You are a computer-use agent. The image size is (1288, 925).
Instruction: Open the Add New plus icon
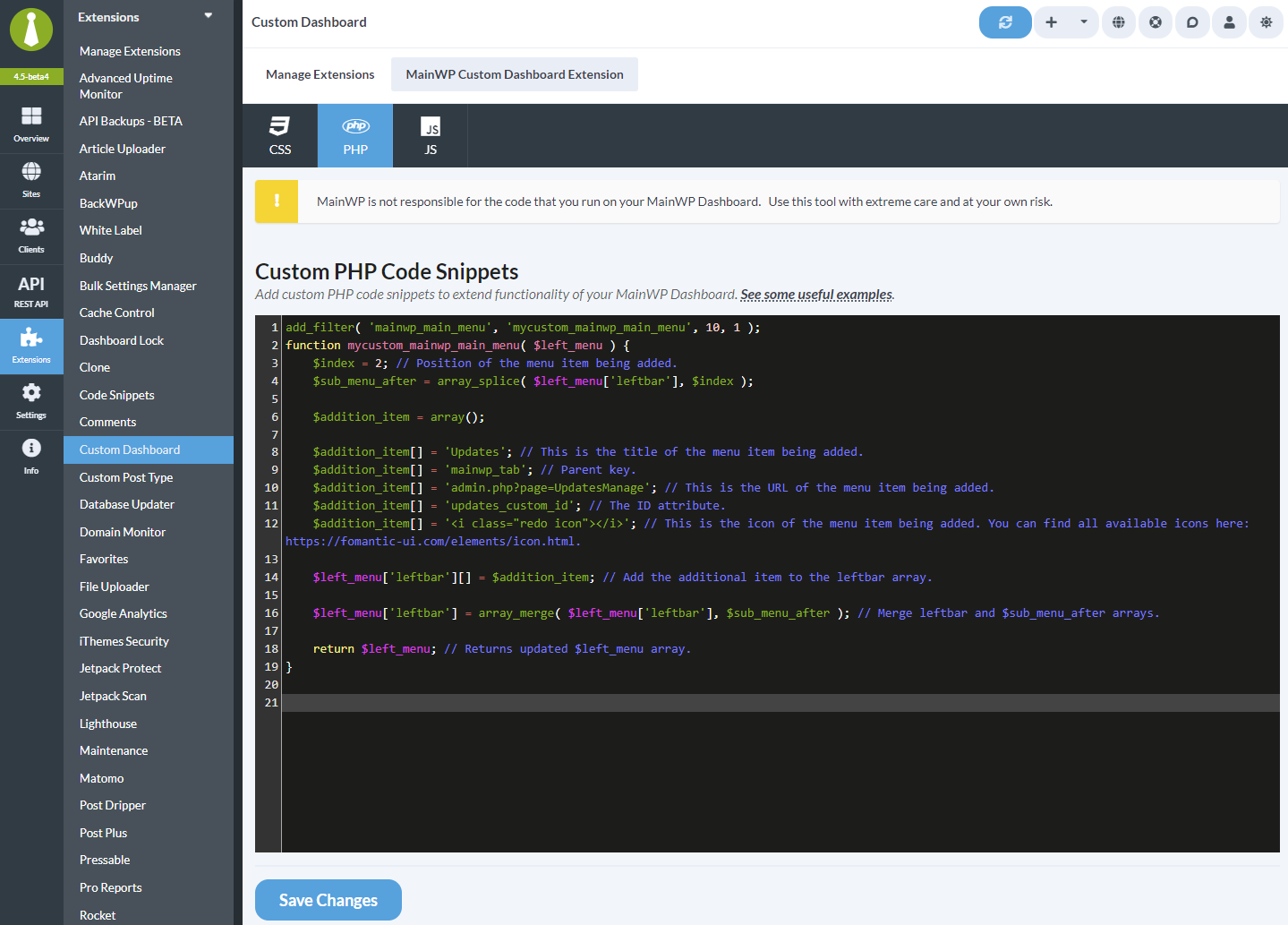pyautogui.click(x=1050, y=21)
